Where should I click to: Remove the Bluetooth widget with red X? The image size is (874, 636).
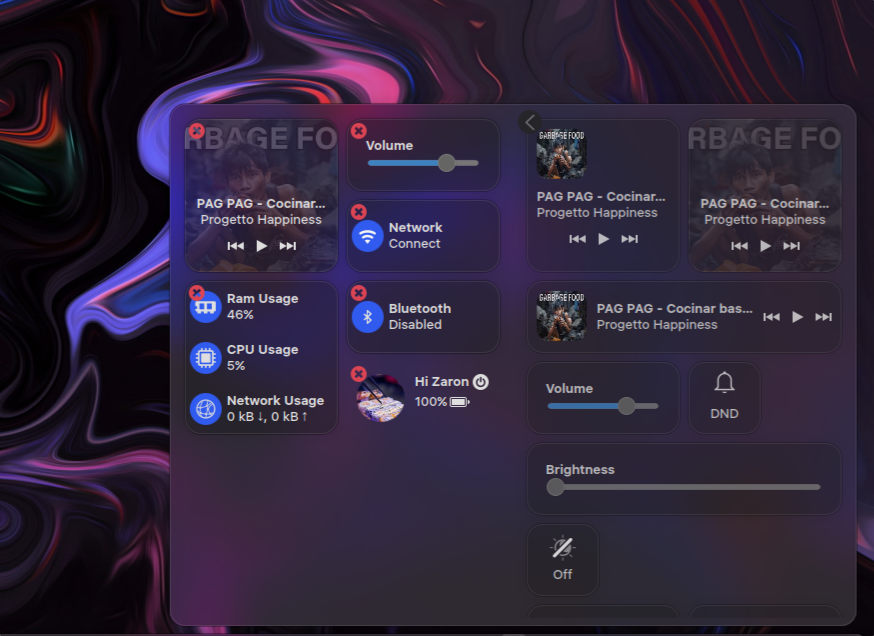(358, 293)
